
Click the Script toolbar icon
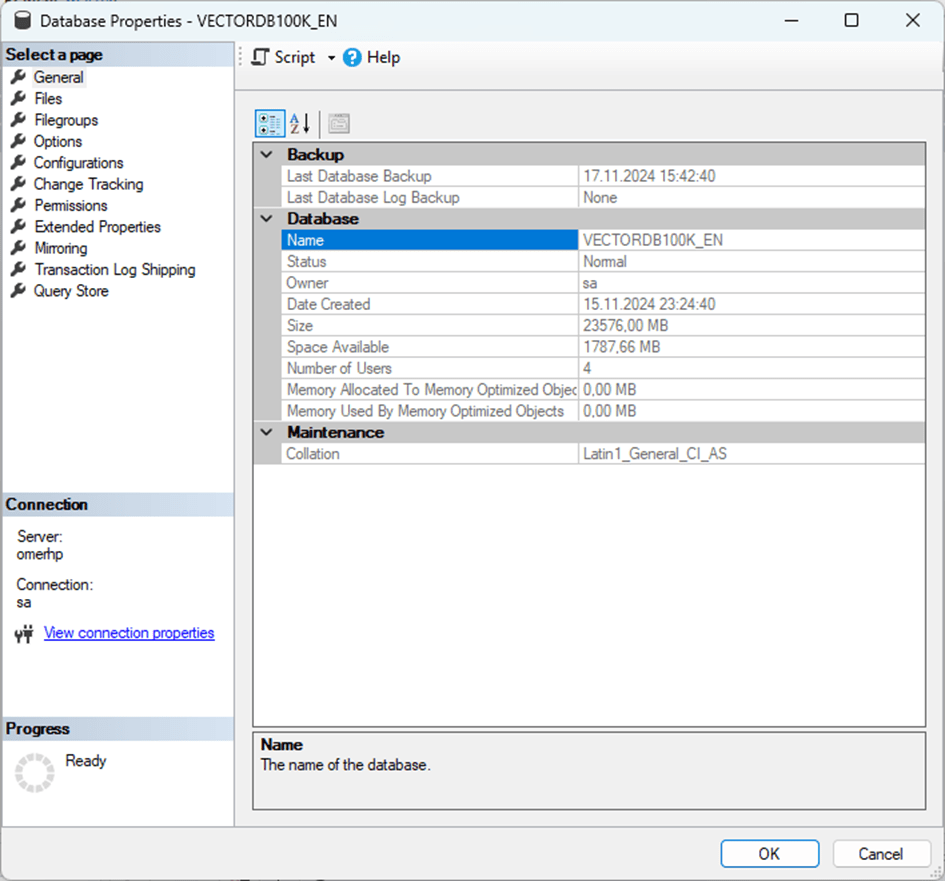coord(261,58)
